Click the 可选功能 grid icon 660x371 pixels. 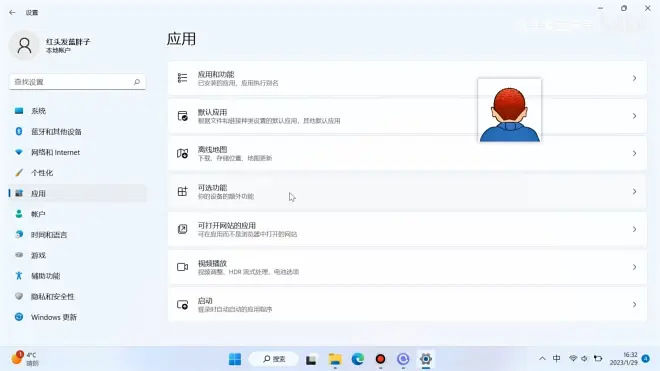[x=182, y=191]
